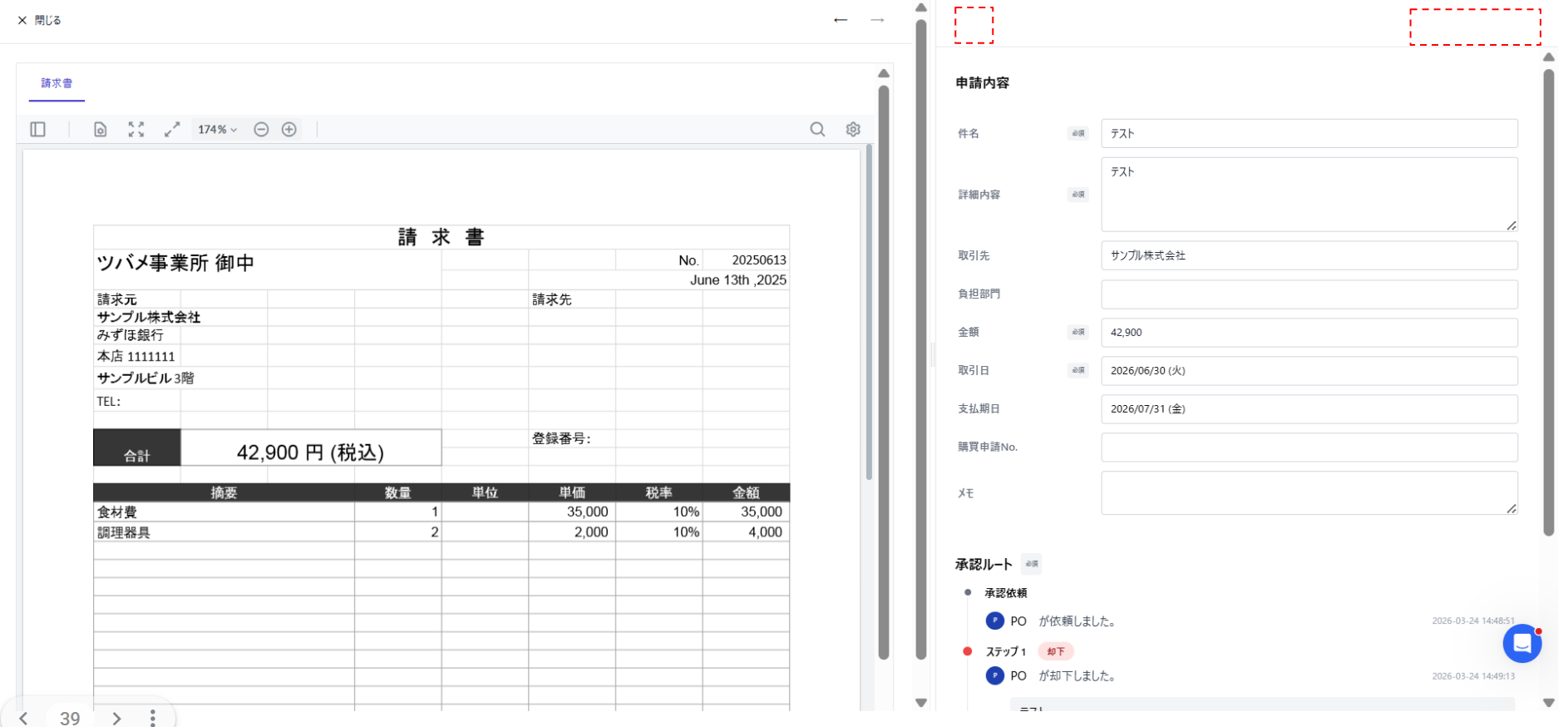Click the invoice number 20250613
Screen dimensions: 1568x727
tap(759, 260)
